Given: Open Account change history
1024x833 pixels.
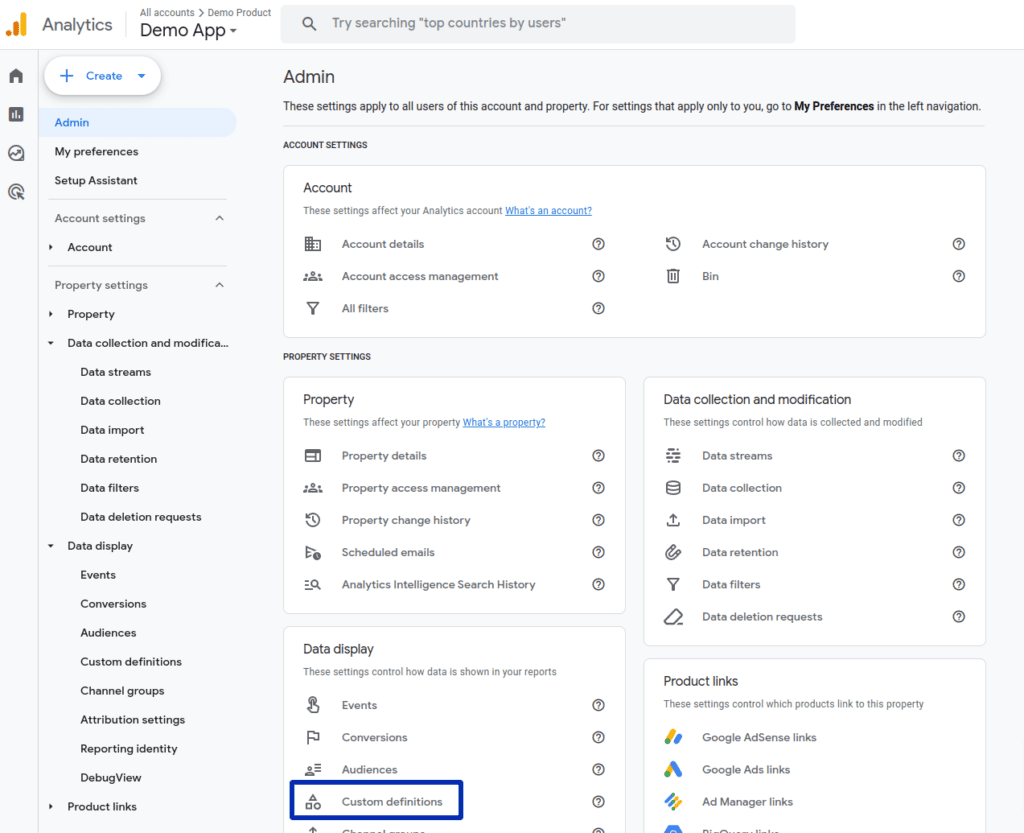Looking at the screenshot, I should point(765,244).
